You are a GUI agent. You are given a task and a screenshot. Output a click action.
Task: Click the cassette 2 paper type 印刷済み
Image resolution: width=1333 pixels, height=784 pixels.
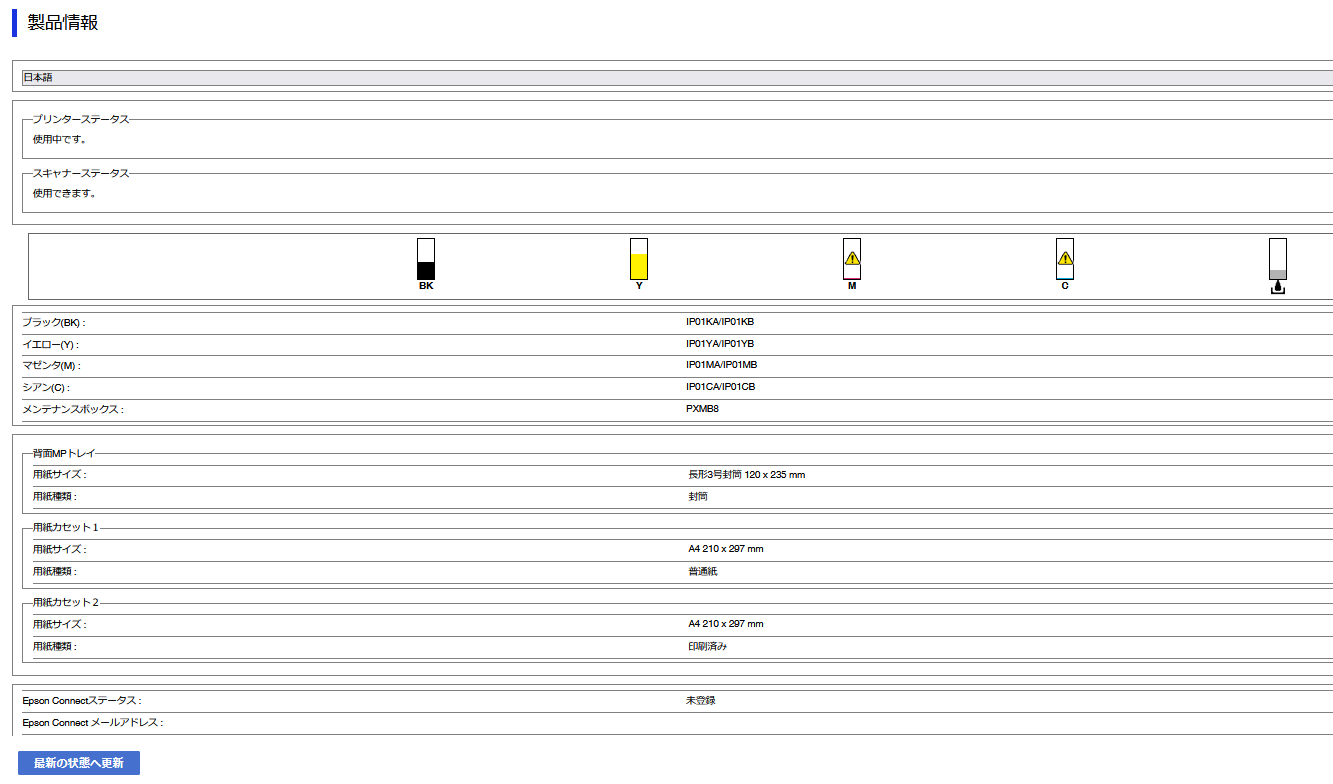[707, 647]
